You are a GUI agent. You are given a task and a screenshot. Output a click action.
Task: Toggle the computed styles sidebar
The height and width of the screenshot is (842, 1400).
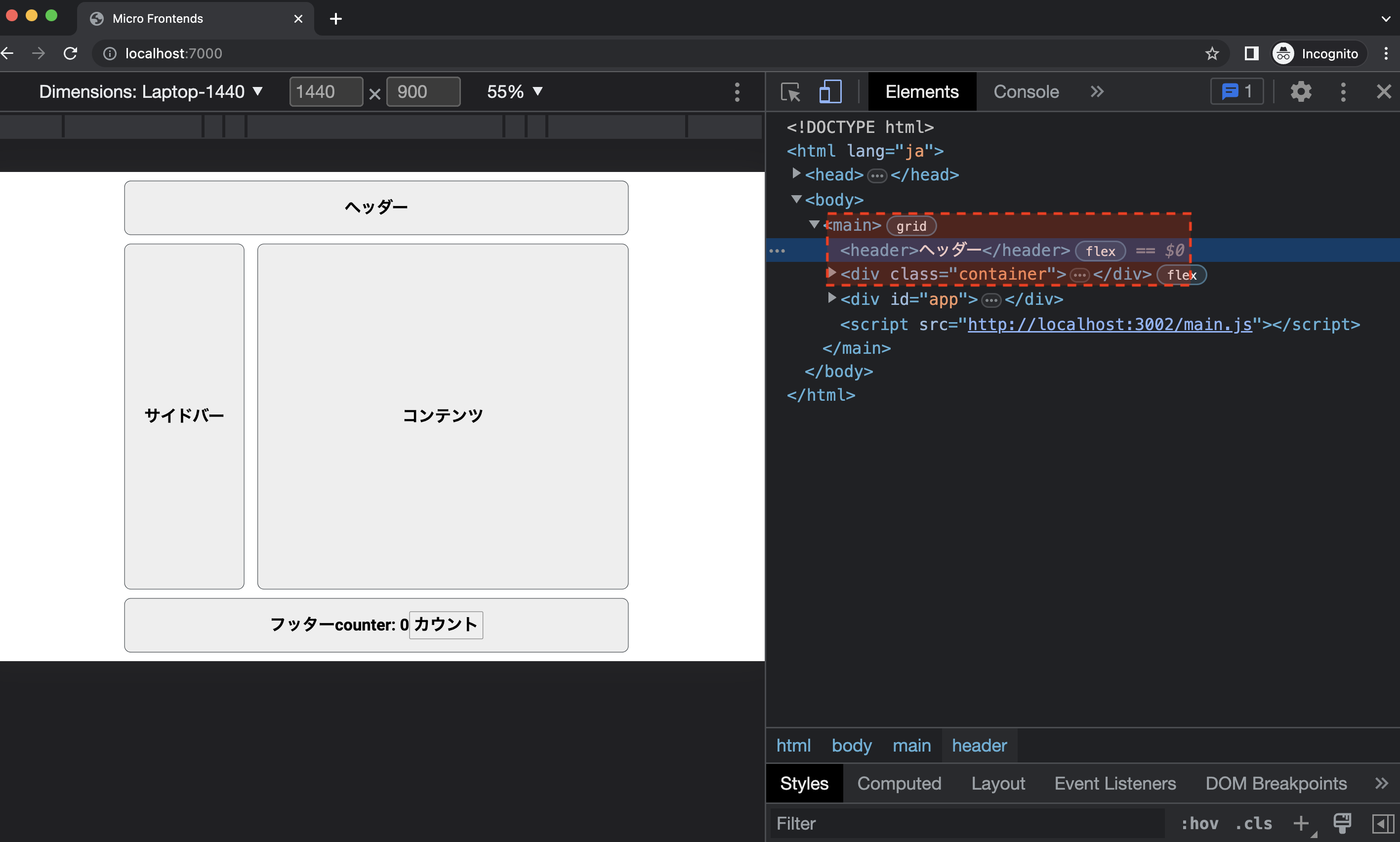pos(1383,823)
